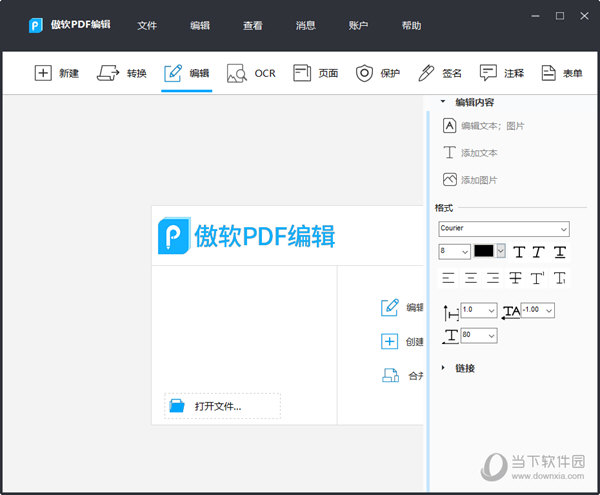The image size is (600, 495).
Task: Align text left
Action: click(x=448, y=278)
